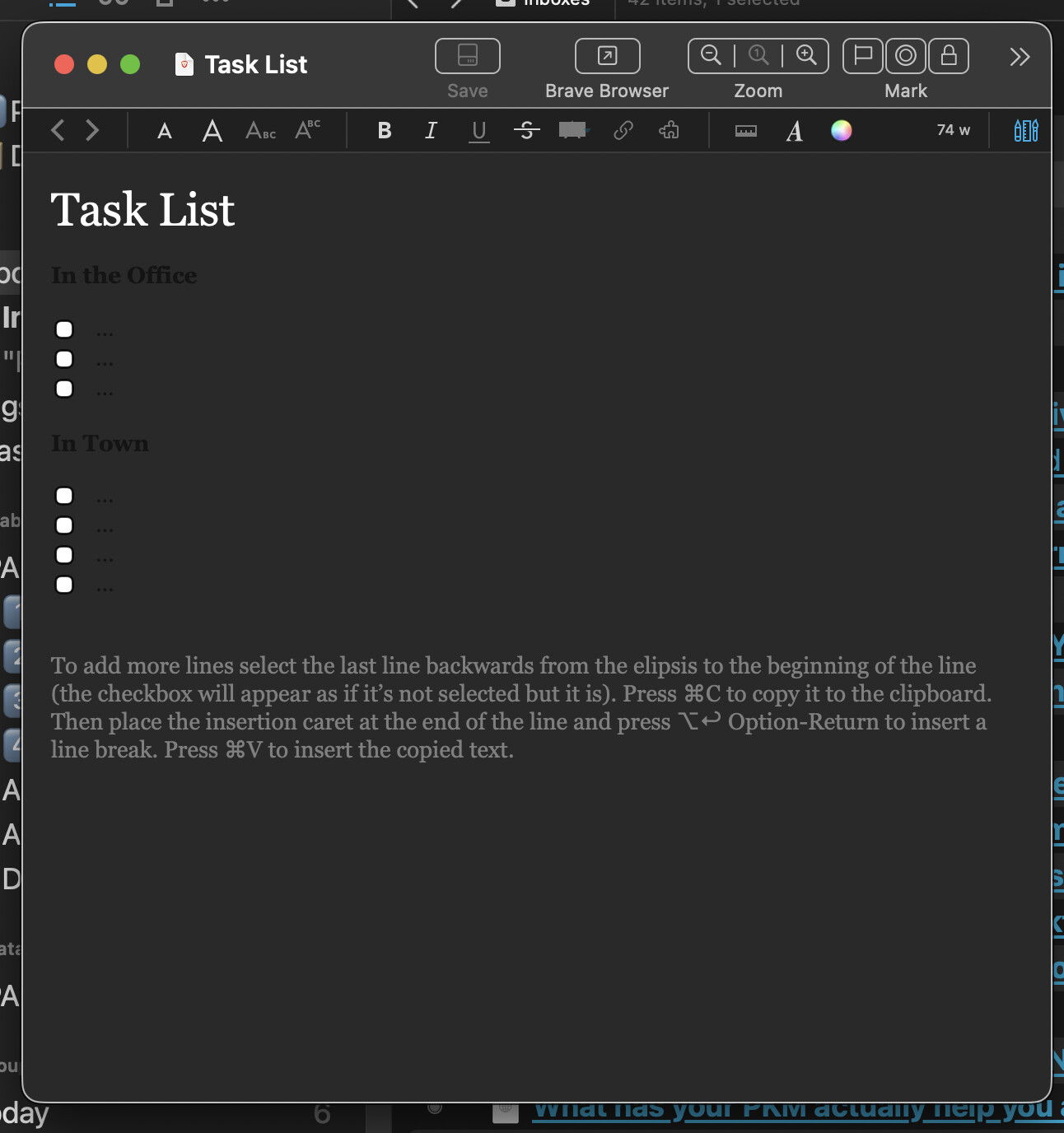The image size is (1064, 1133).
Task: Lock the document with the padlock icon
Action: [x=949, y=56]
